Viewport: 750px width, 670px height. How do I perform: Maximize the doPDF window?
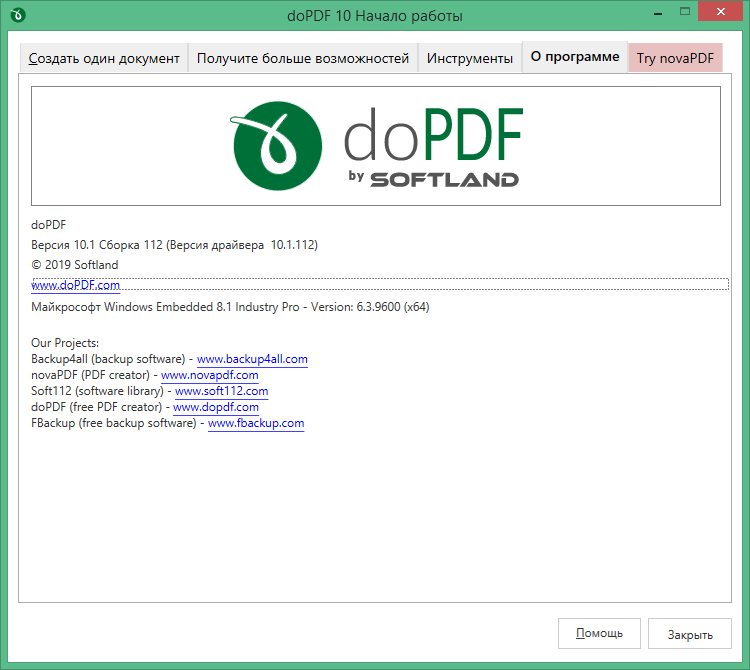click(685, 12)
